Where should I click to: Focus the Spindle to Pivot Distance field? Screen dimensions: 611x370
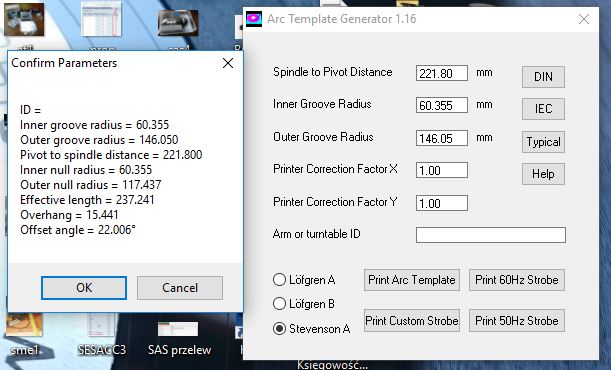point(442,73)
